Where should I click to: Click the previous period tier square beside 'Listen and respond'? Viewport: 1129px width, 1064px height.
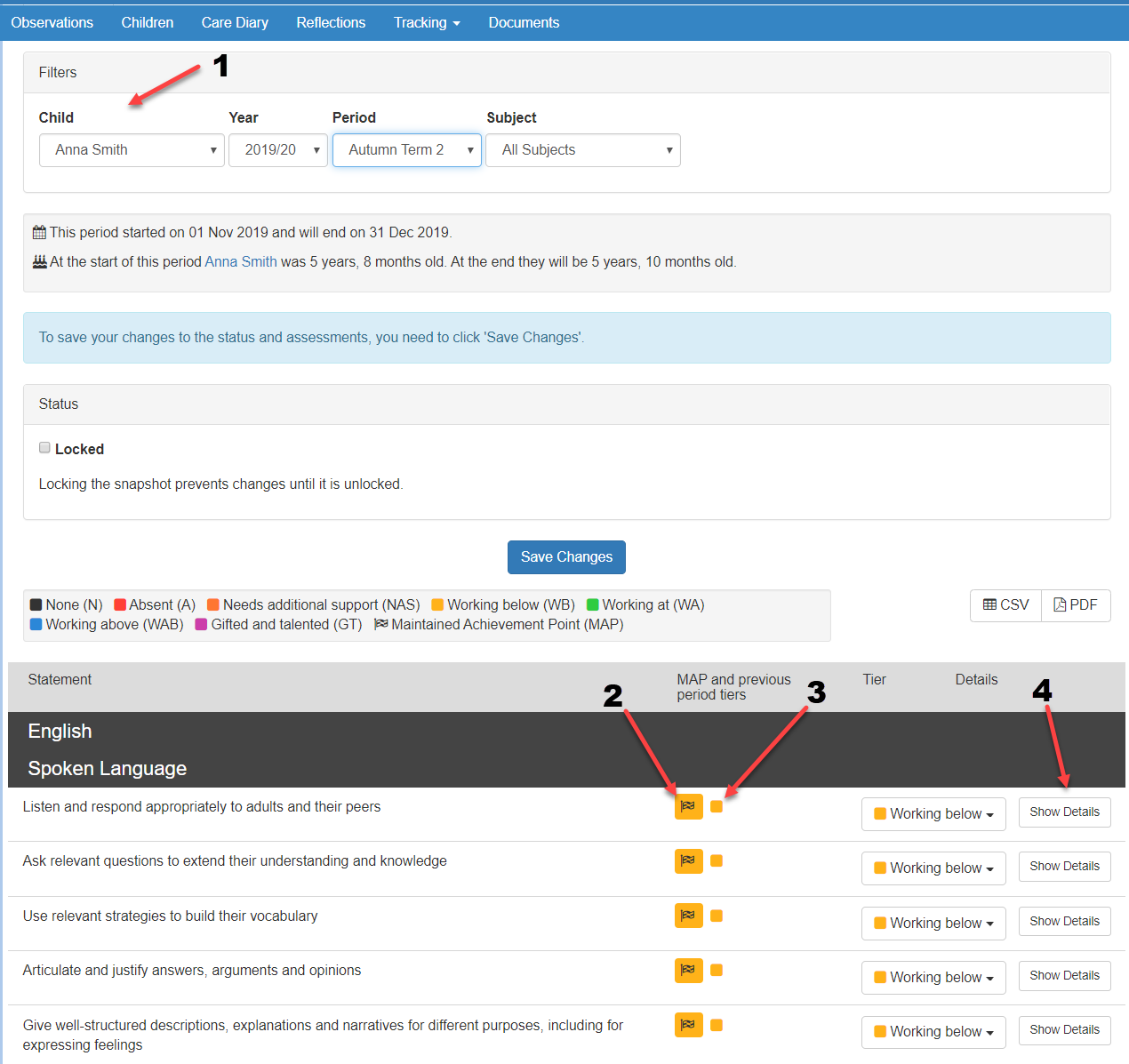tap(717, 806)
